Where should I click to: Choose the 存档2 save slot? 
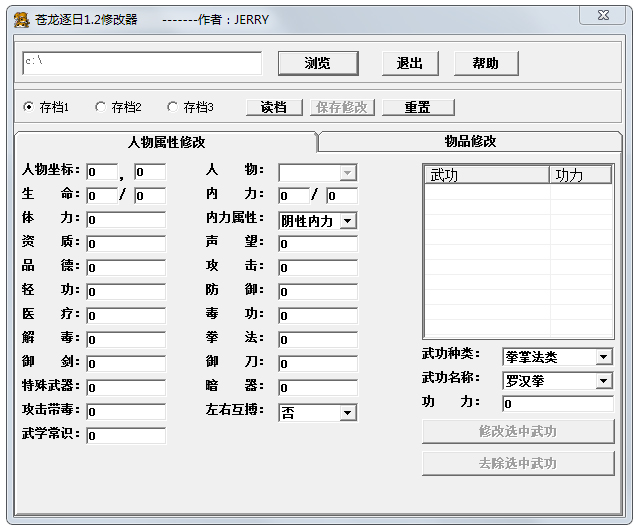[100, 107]
